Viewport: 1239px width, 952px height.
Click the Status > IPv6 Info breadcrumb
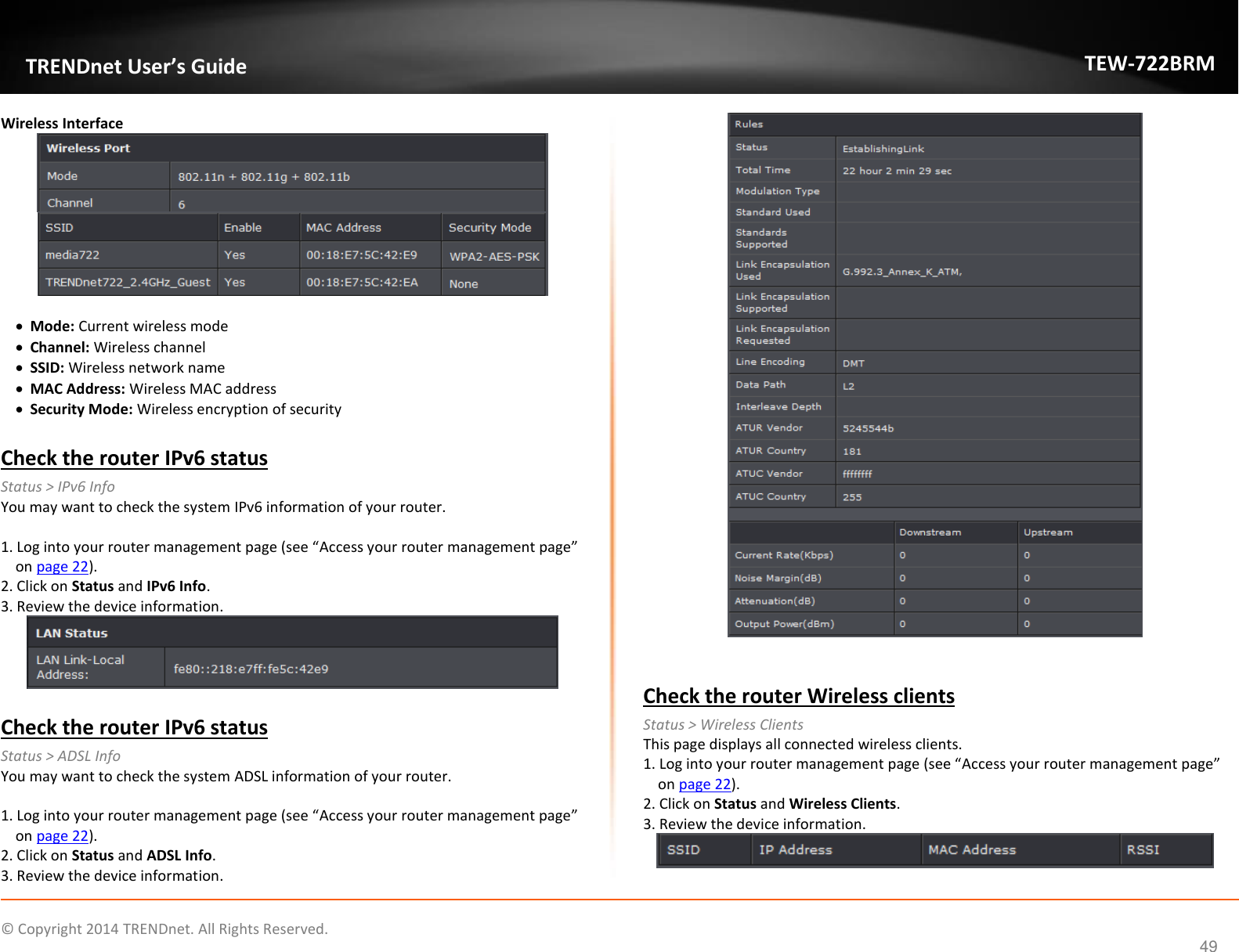pos(58,486)
